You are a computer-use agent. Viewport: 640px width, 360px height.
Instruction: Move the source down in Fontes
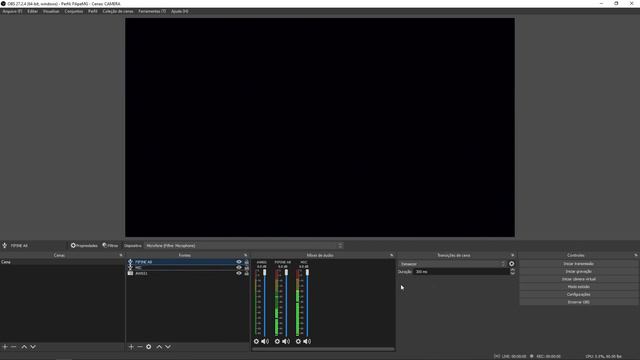168,347
